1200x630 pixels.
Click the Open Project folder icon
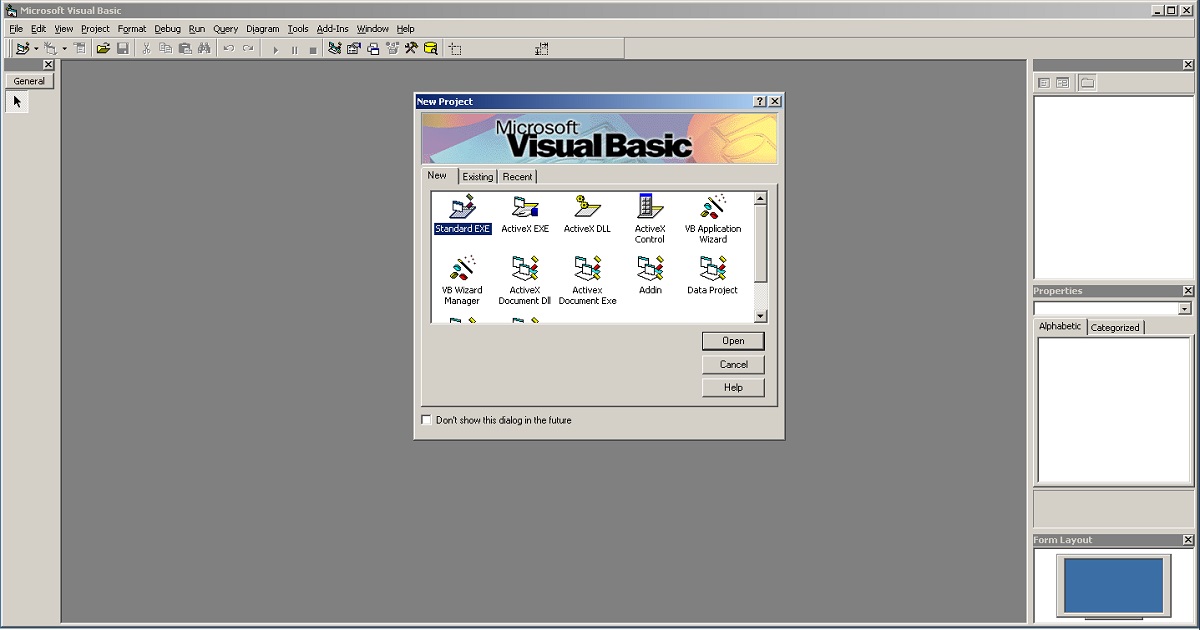coord(103,48)
